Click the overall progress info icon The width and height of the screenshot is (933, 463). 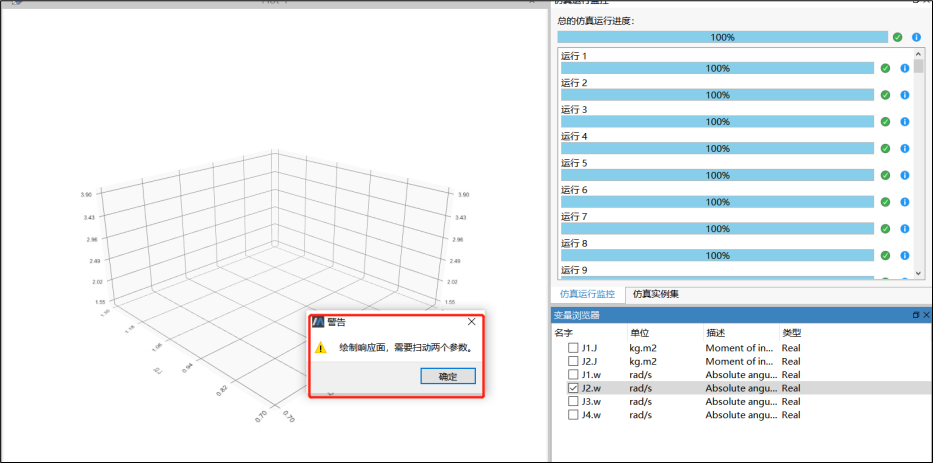coord(916,37)
